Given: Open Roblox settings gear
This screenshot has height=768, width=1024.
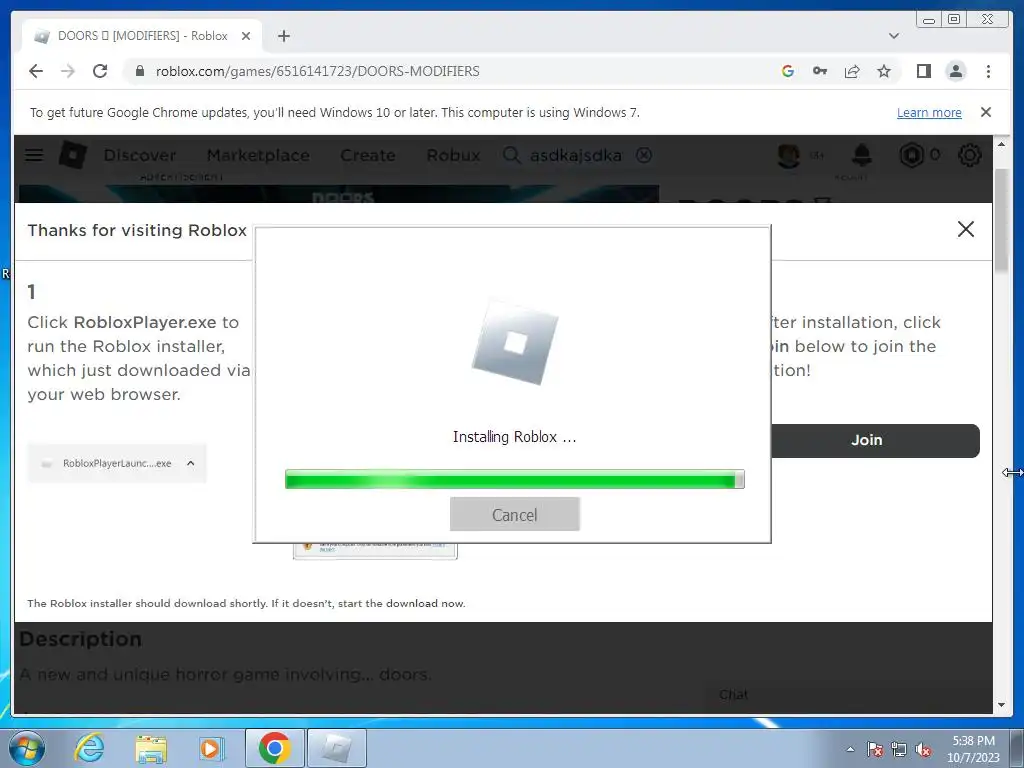Looking at the screenshot, I should (969, 155).
